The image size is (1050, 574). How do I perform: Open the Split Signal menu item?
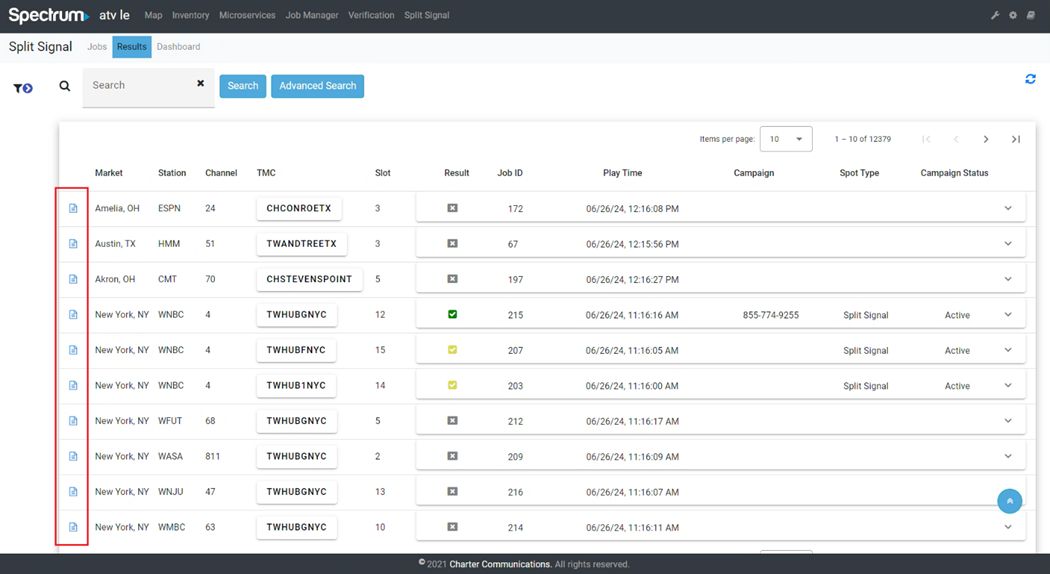pyautogui.click(x=427, y=15)
